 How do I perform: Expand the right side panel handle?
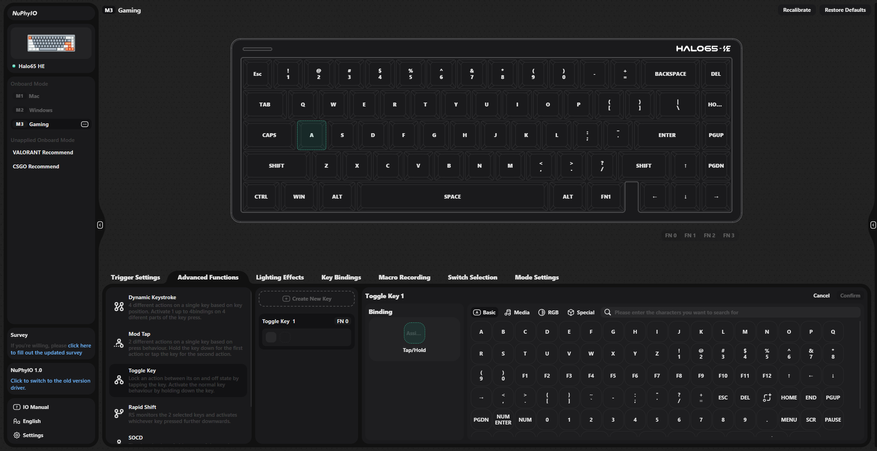[873, 225]
